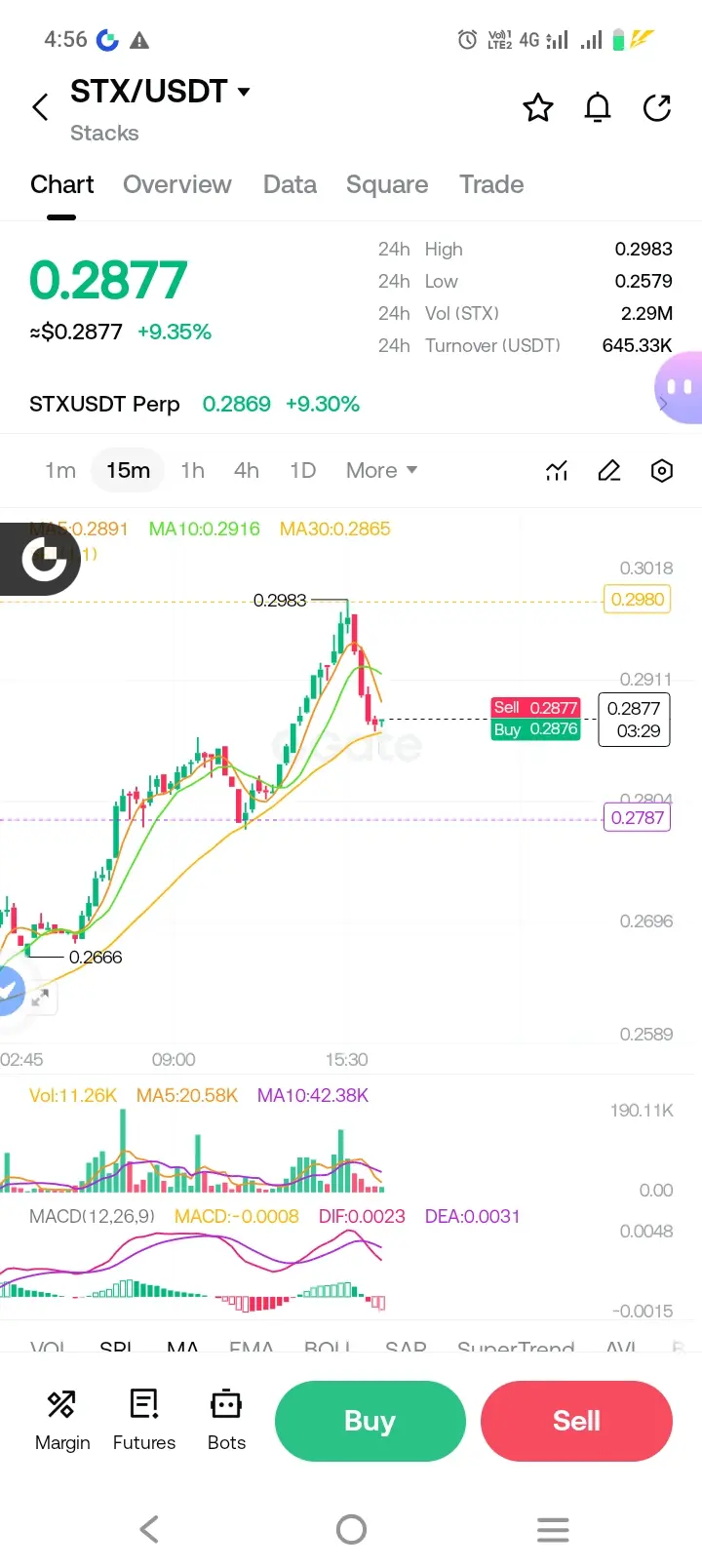Tap Android home navigation circle
The width and height of the screenshot is (702, 1568).
pyautogui.click(x=351, y=1529)
